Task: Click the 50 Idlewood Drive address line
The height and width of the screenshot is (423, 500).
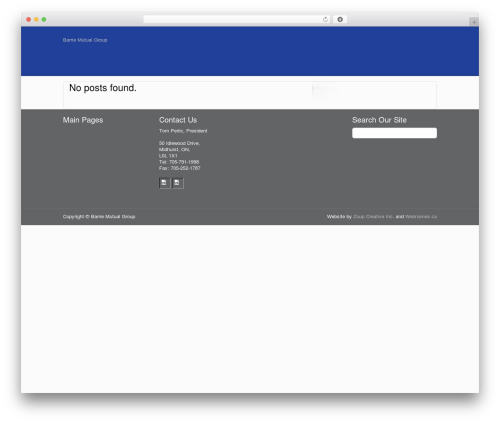Action: (x=179, y=143)
